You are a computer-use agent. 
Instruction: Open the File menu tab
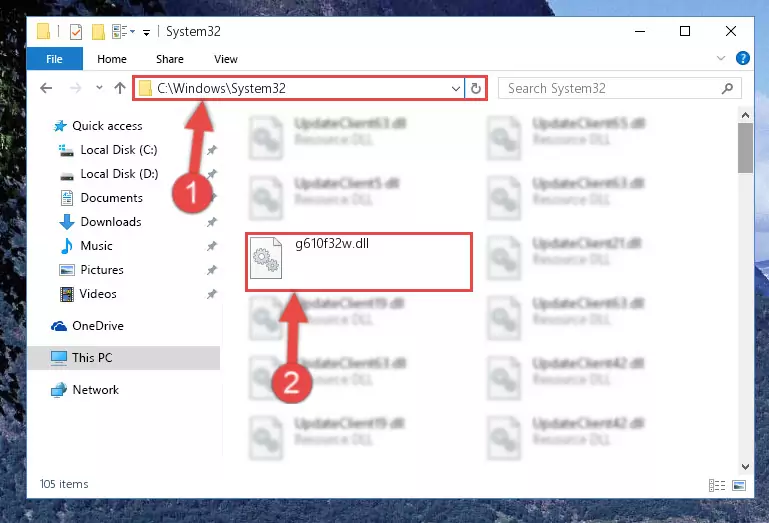pyautogui.click(x=54, y=59)
